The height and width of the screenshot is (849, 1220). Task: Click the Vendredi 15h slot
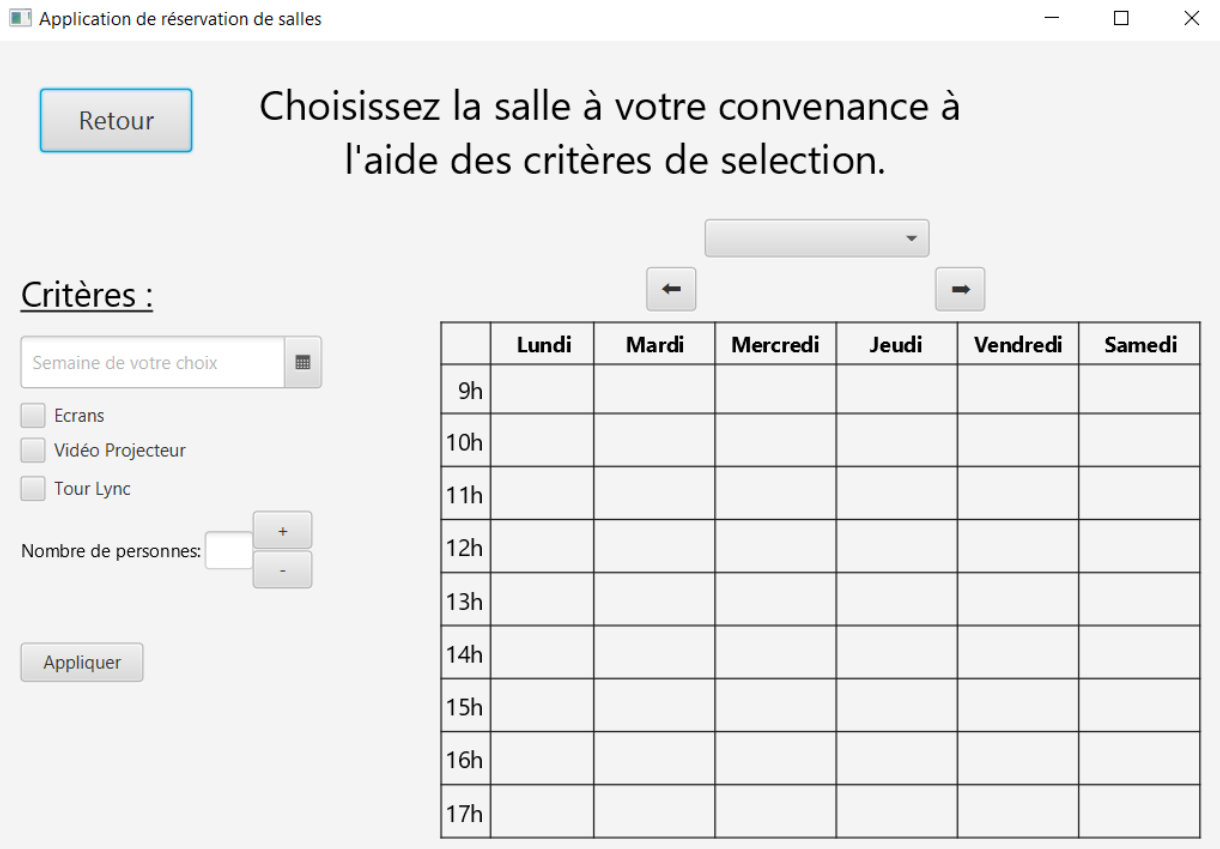[x=1017, y=706]
